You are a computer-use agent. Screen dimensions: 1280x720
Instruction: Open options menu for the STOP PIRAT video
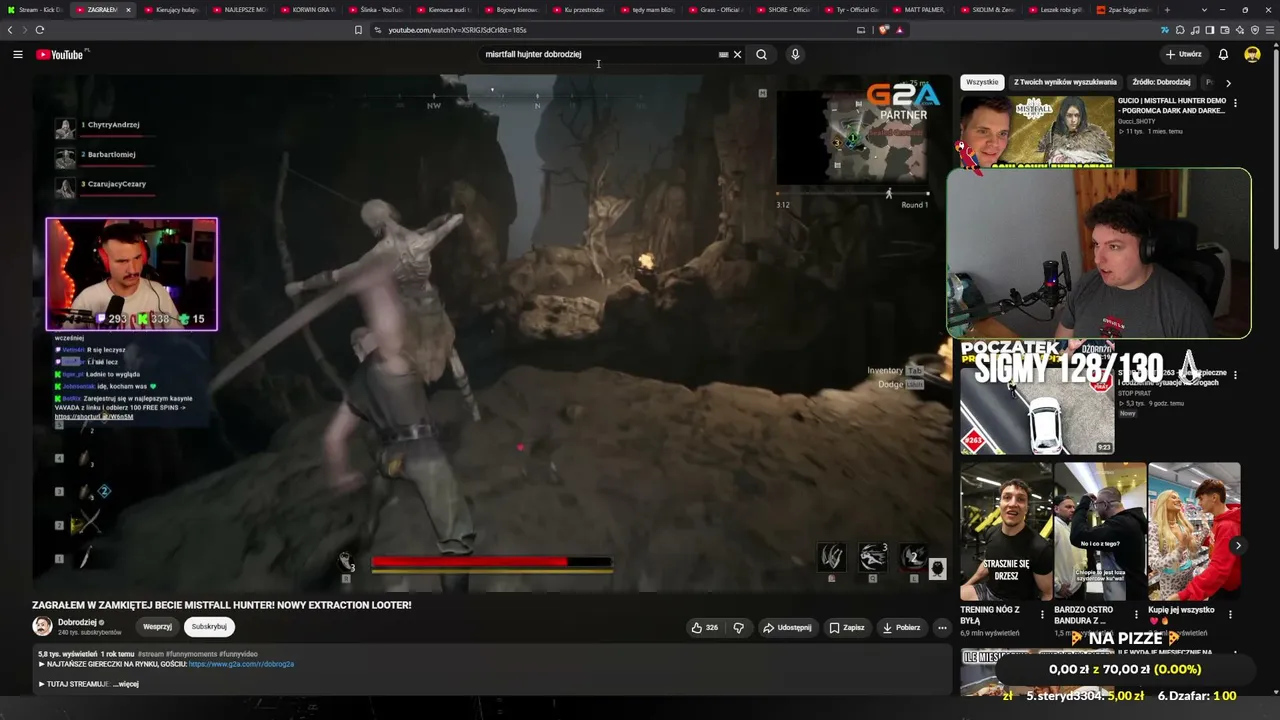pos(1235,375)
